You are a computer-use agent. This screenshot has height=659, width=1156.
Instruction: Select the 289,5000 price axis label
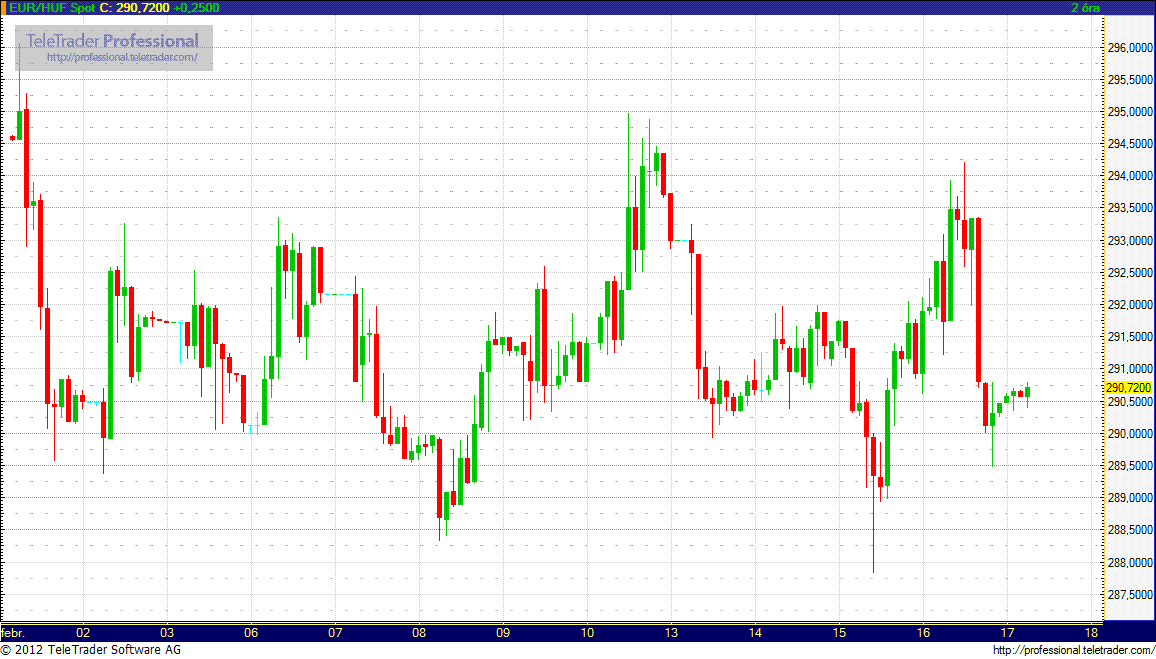coord(1129,467)
